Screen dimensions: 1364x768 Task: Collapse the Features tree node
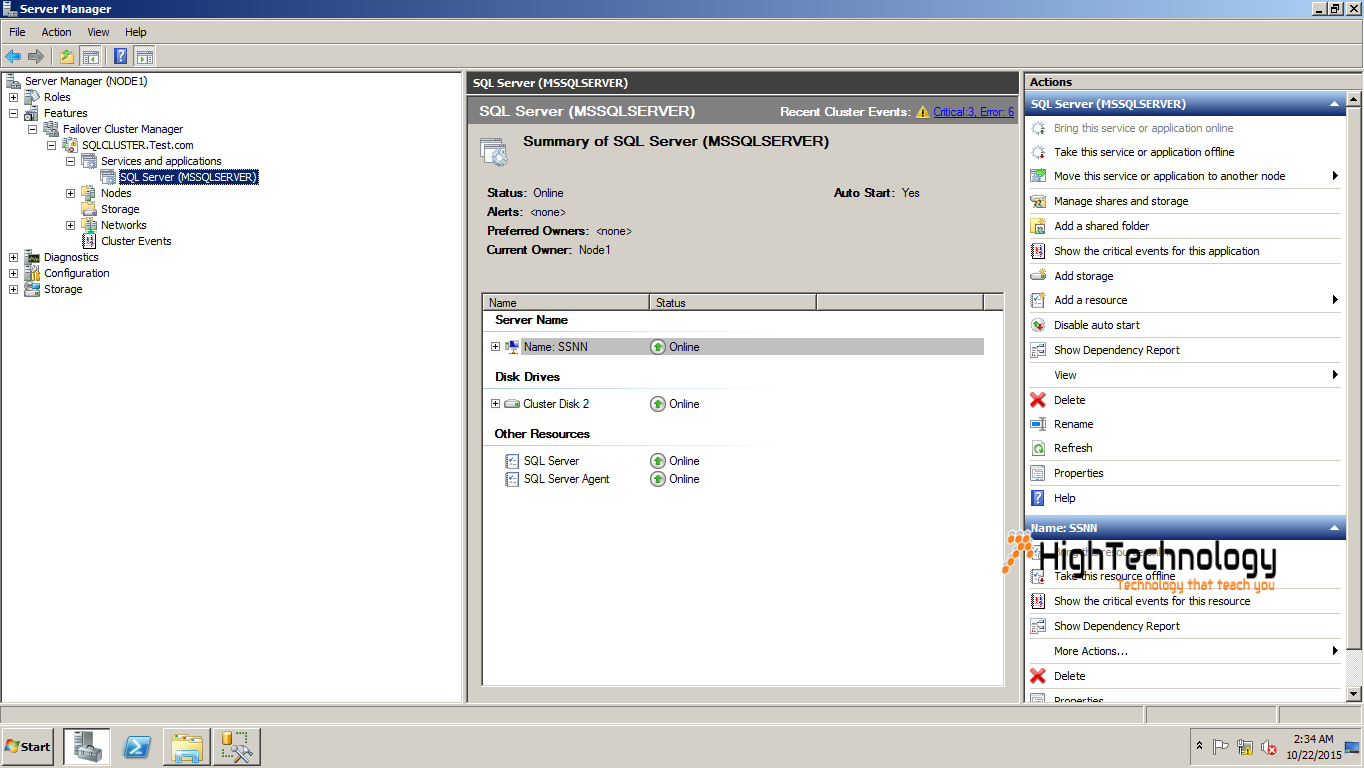[13, 113]
